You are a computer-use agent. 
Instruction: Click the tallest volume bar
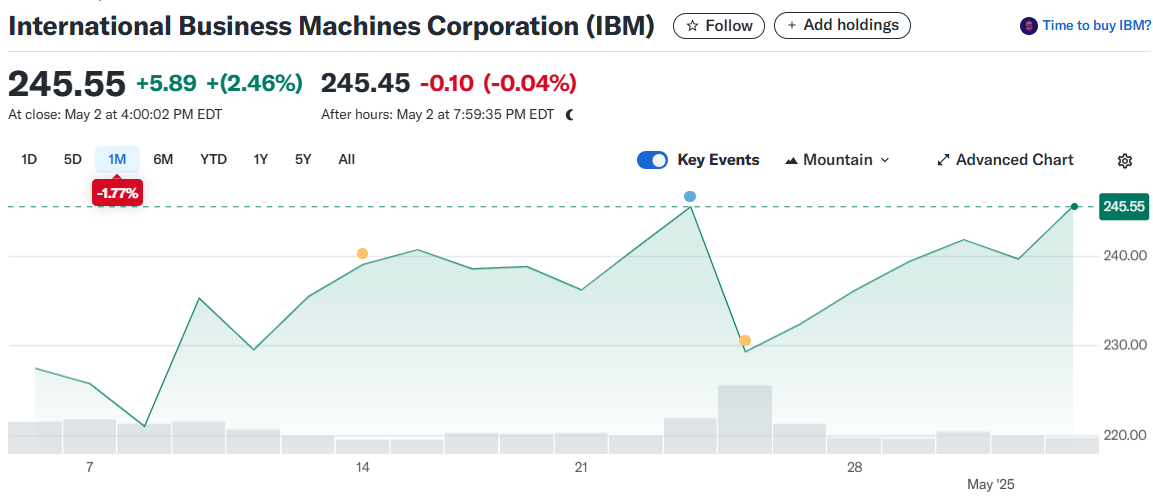click(x=745, y=419)
